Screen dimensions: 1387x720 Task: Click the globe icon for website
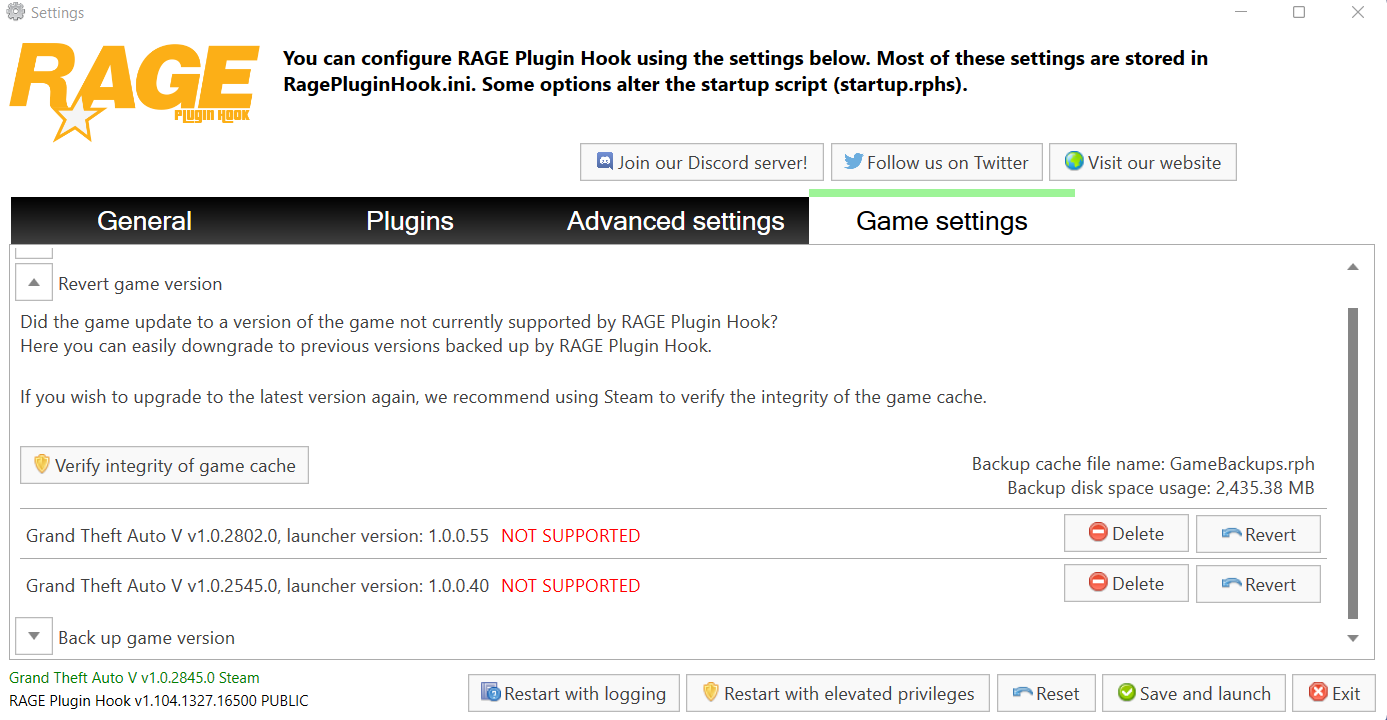pos(1074,162)
